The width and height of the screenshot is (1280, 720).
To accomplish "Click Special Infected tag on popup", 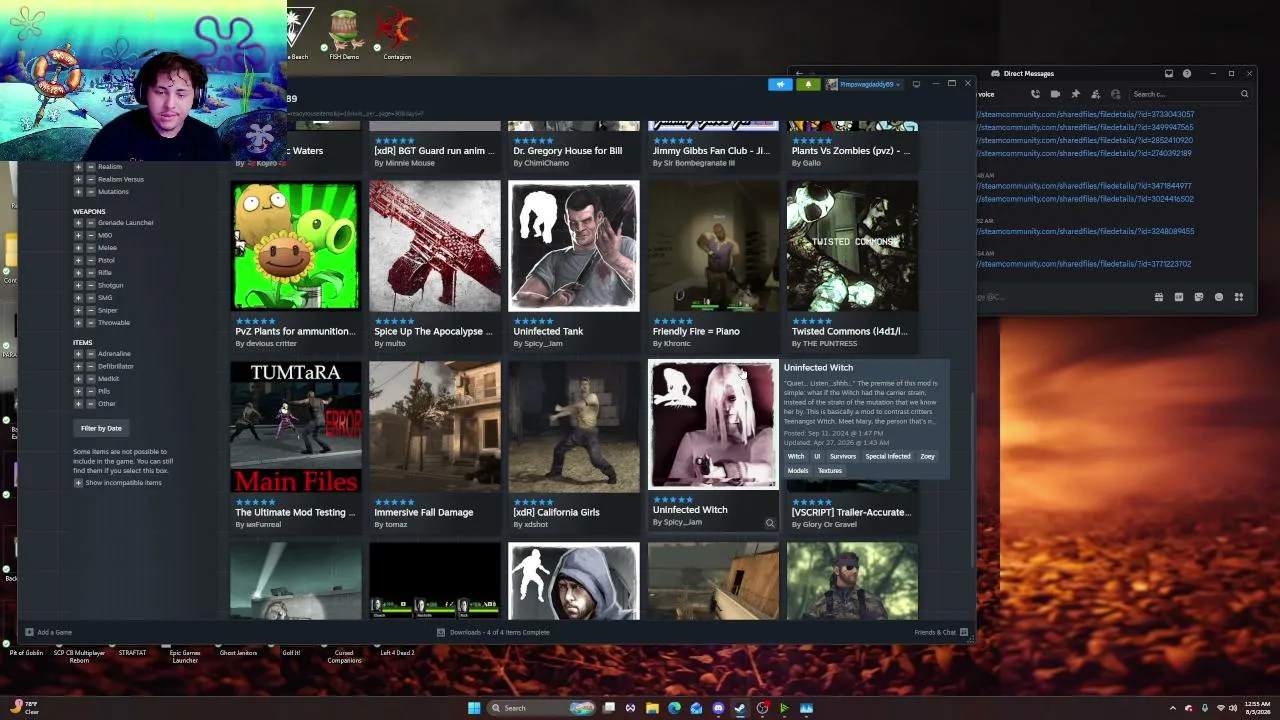I will point(888,456).
